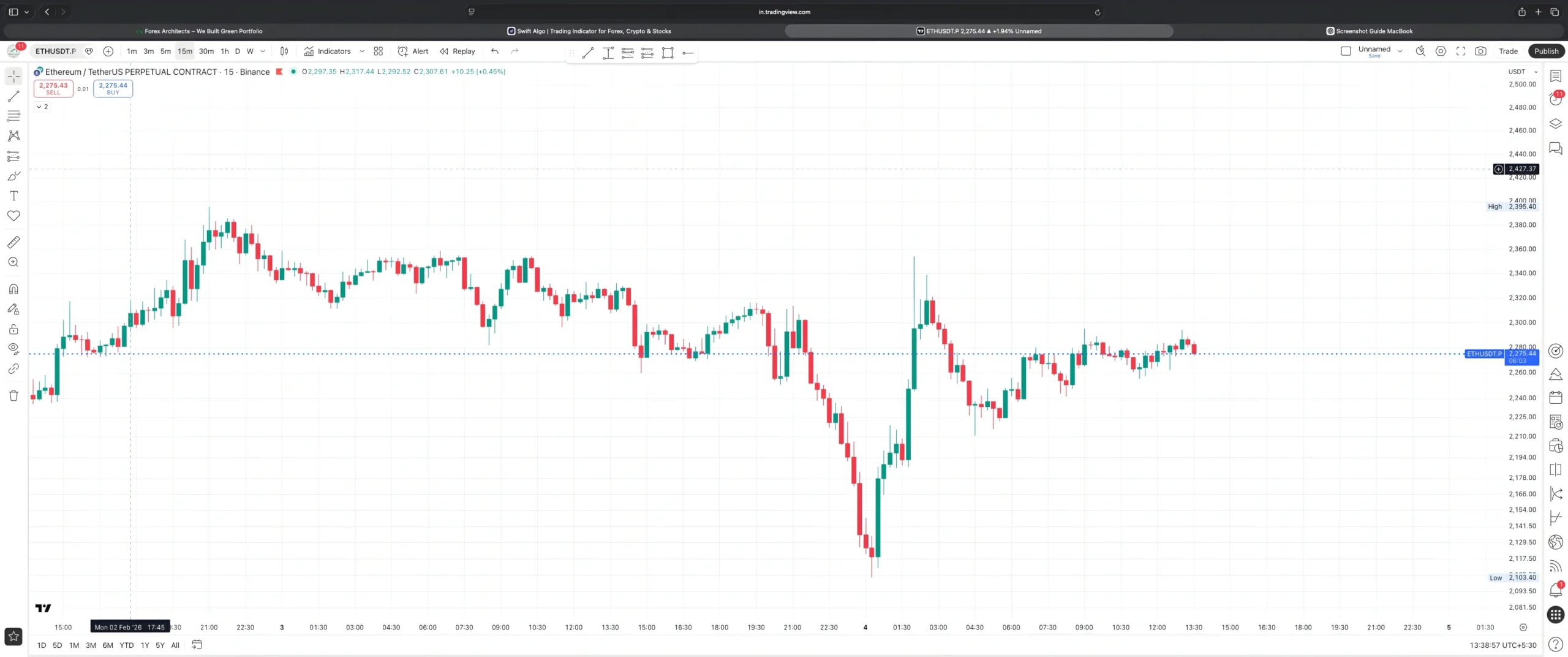This screenshot has width=1568, height=657.
Task: Expand the timeframe interval dropdown chevron
Action: tap(263, 51)
